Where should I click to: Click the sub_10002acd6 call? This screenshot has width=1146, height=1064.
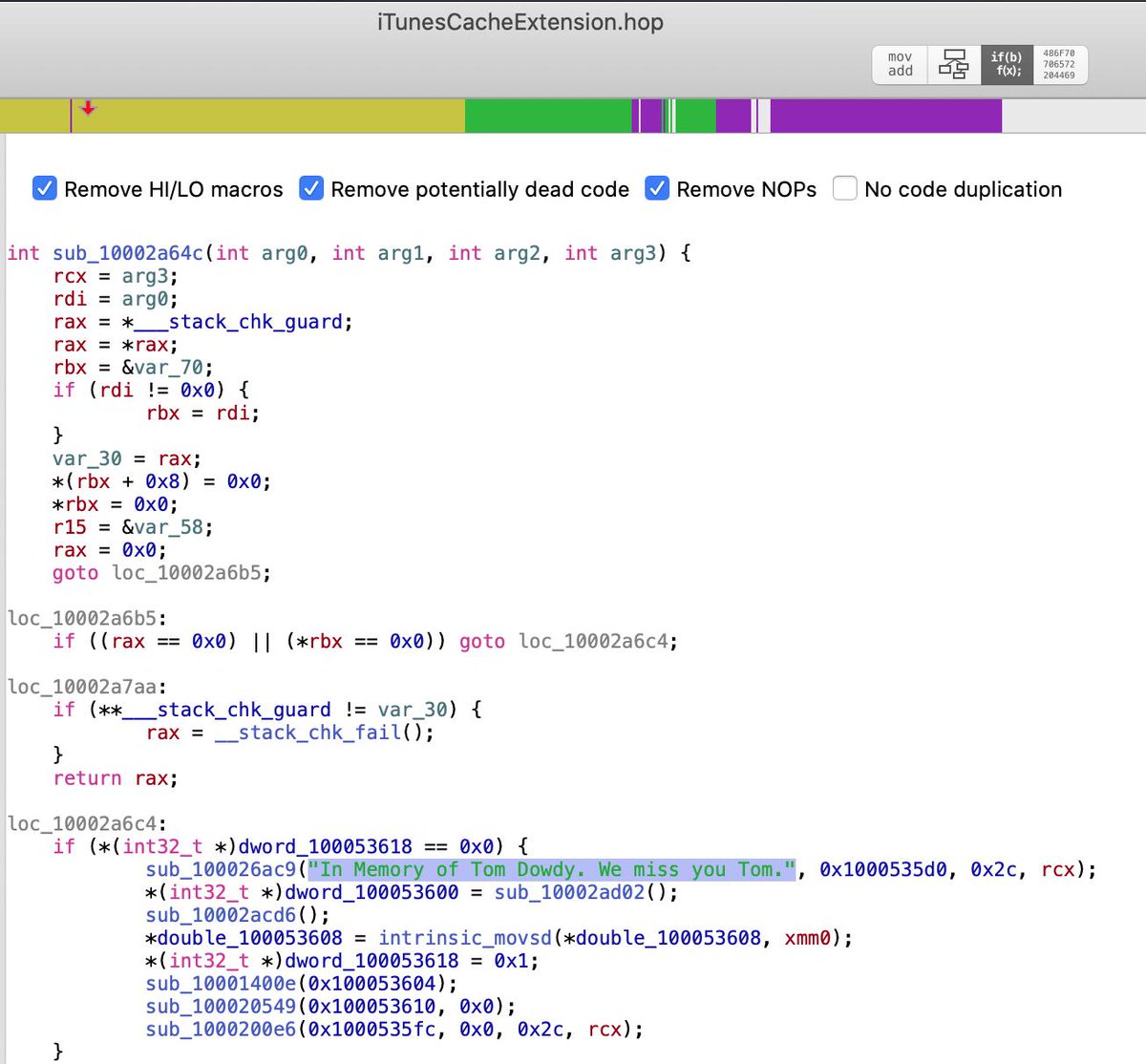tap(221, 916)
